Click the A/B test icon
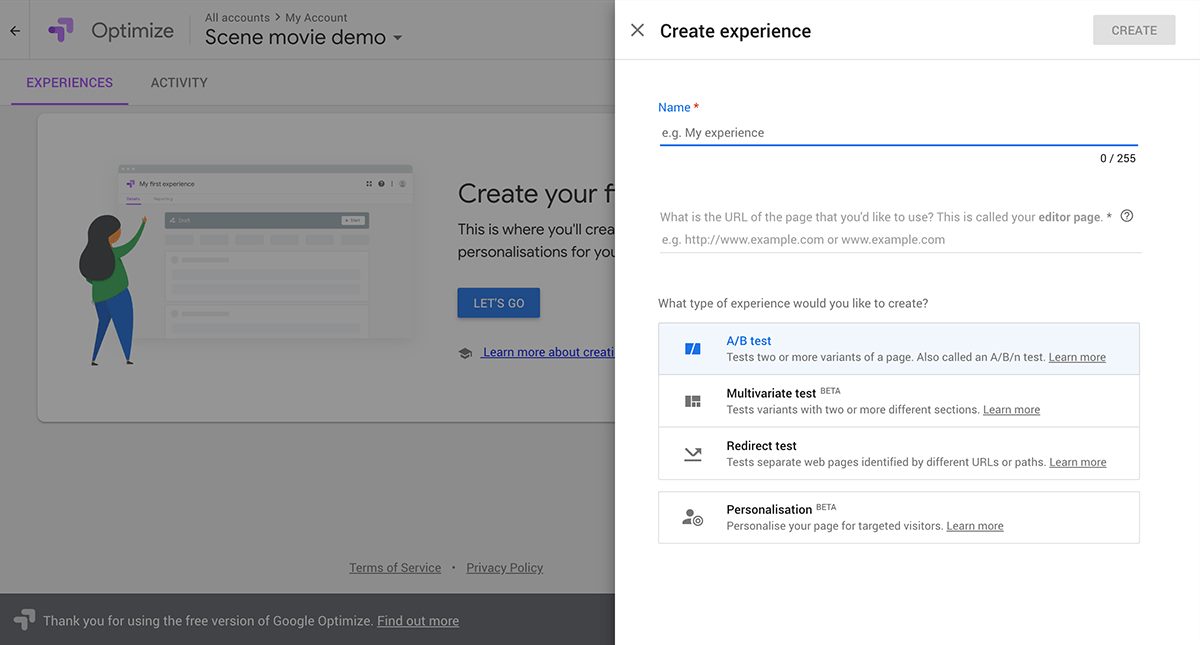1200x645 pixels. point(692,349)
